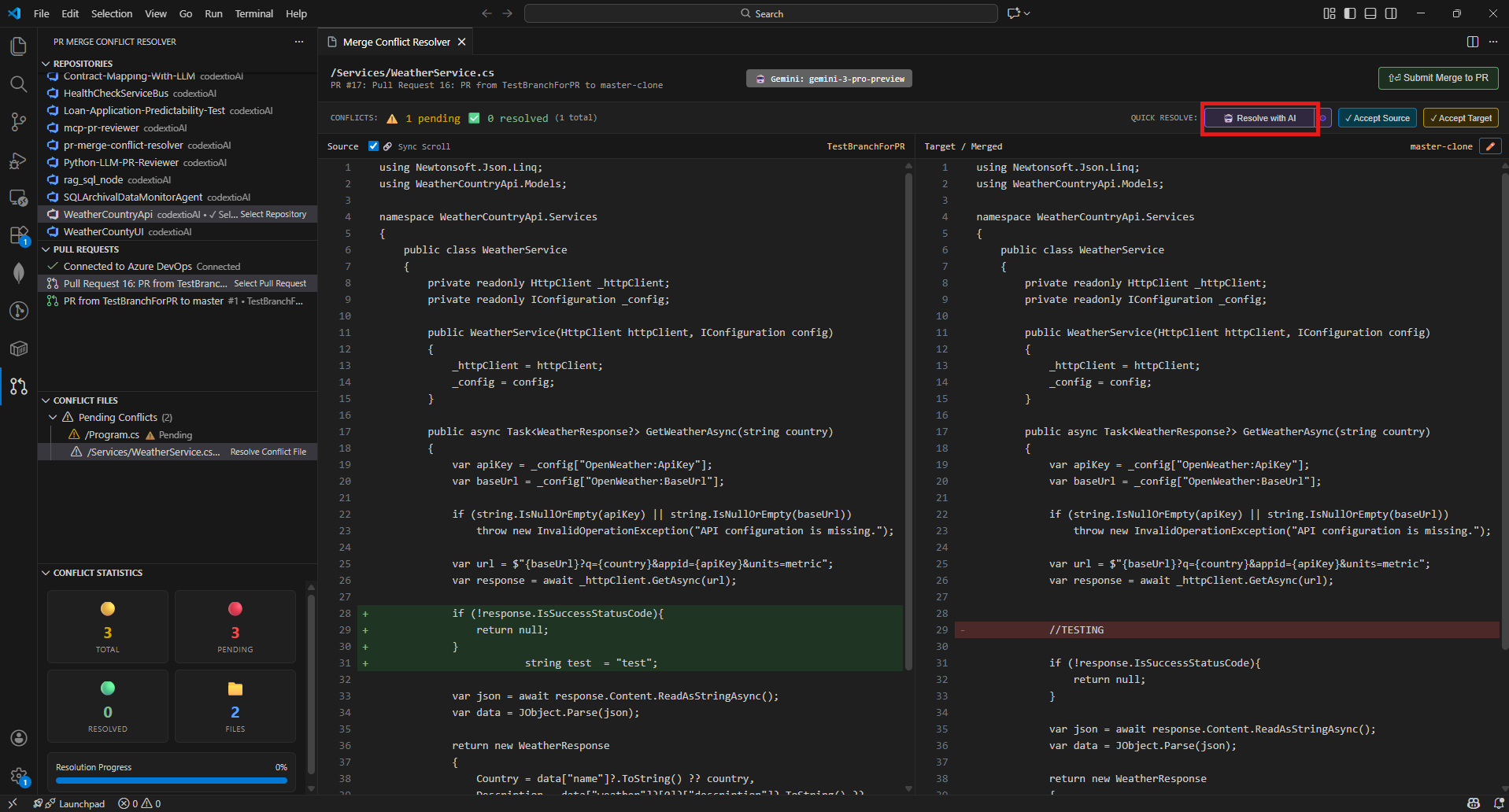Toggle Panel layout icon in title bar
The width and height of the screenshot is (1509, 812).
pos(1370,13)
